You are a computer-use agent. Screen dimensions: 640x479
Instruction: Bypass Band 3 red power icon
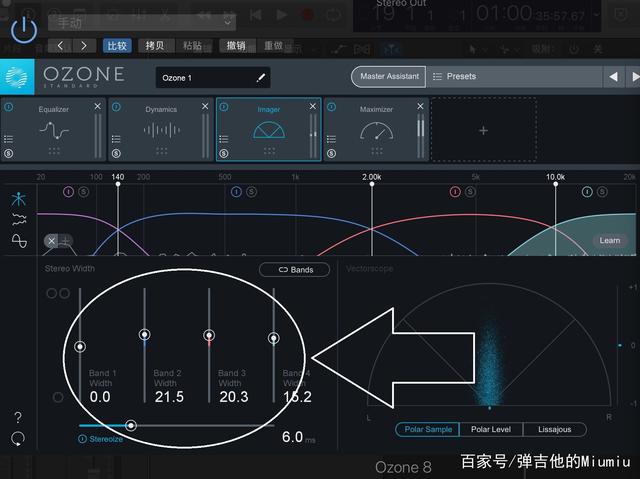point(455,192)
